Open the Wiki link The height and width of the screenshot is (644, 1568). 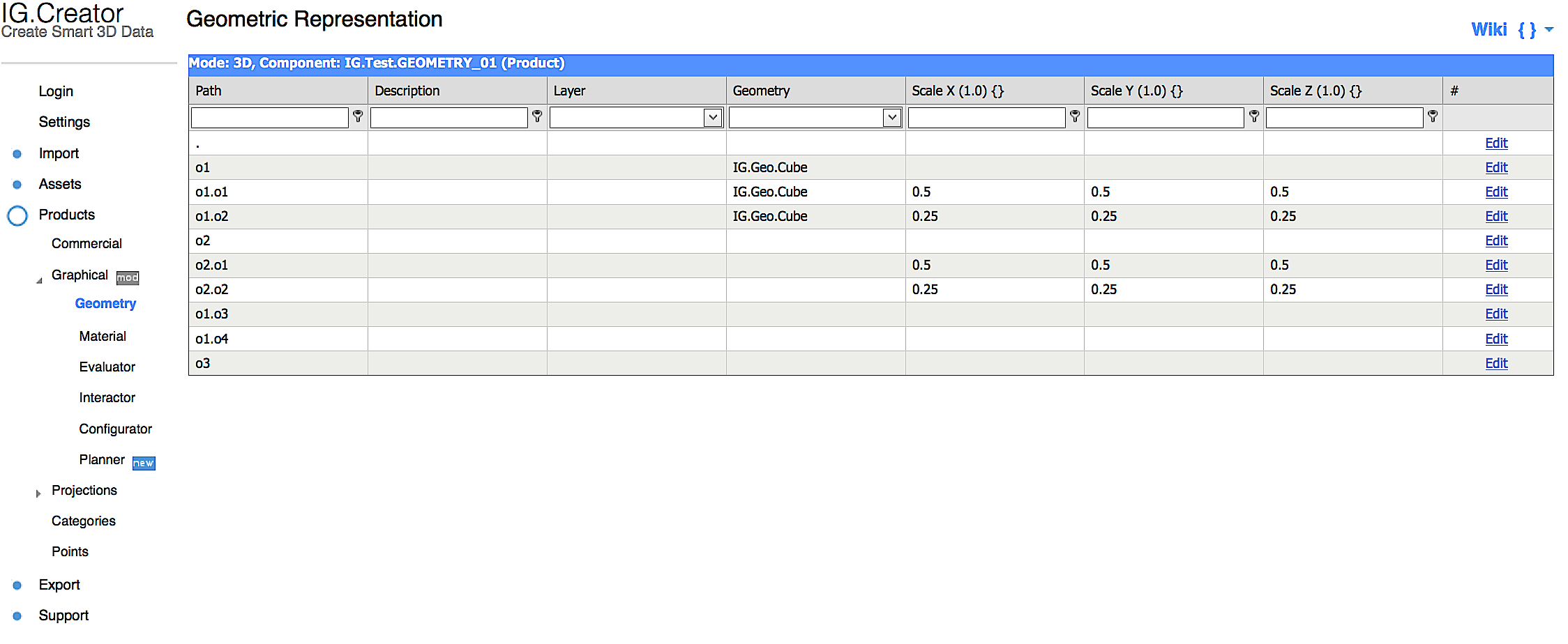click(1488, 30)
